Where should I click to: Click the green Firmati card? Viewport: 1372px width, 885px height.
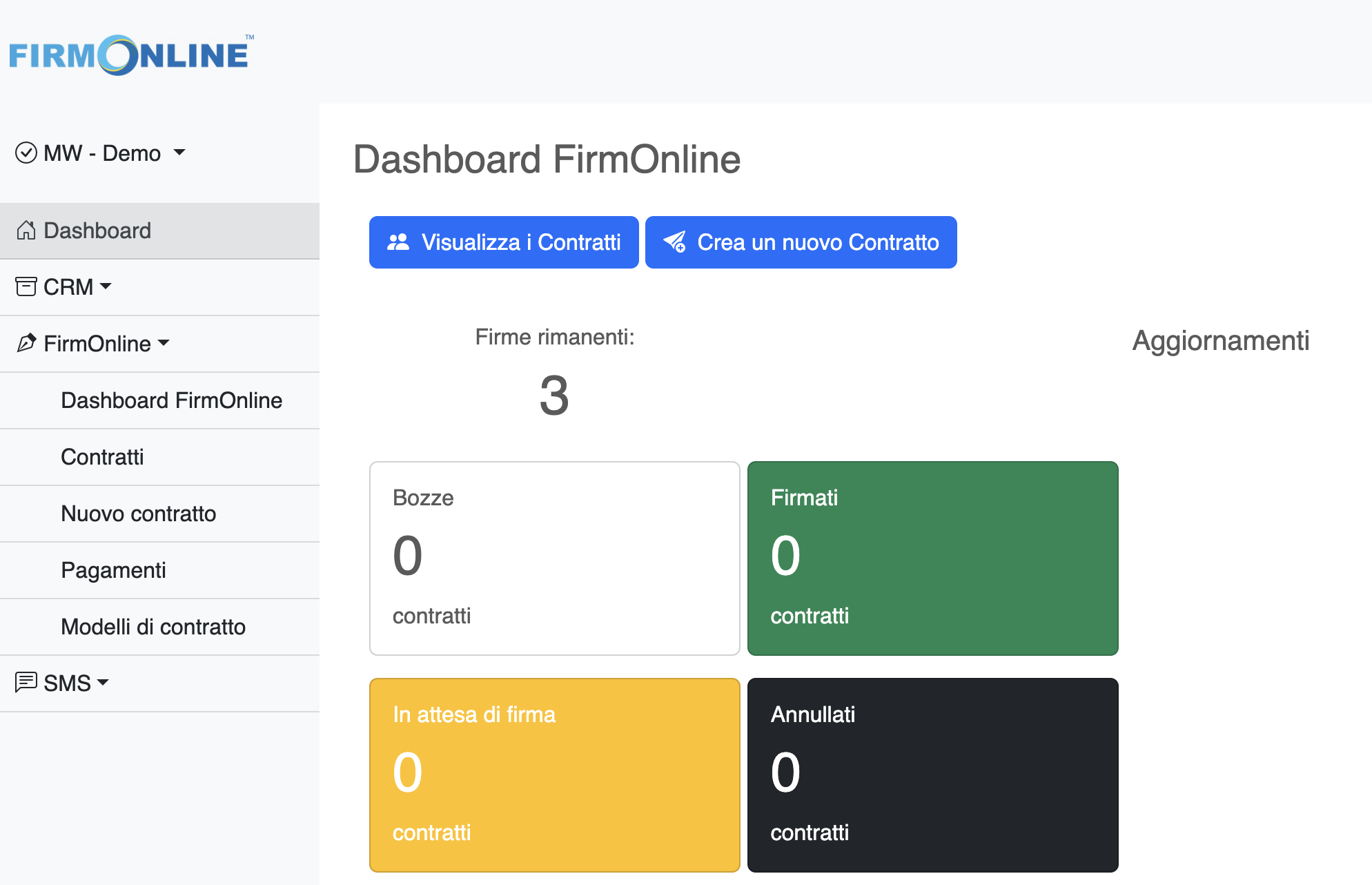[932, 558]
